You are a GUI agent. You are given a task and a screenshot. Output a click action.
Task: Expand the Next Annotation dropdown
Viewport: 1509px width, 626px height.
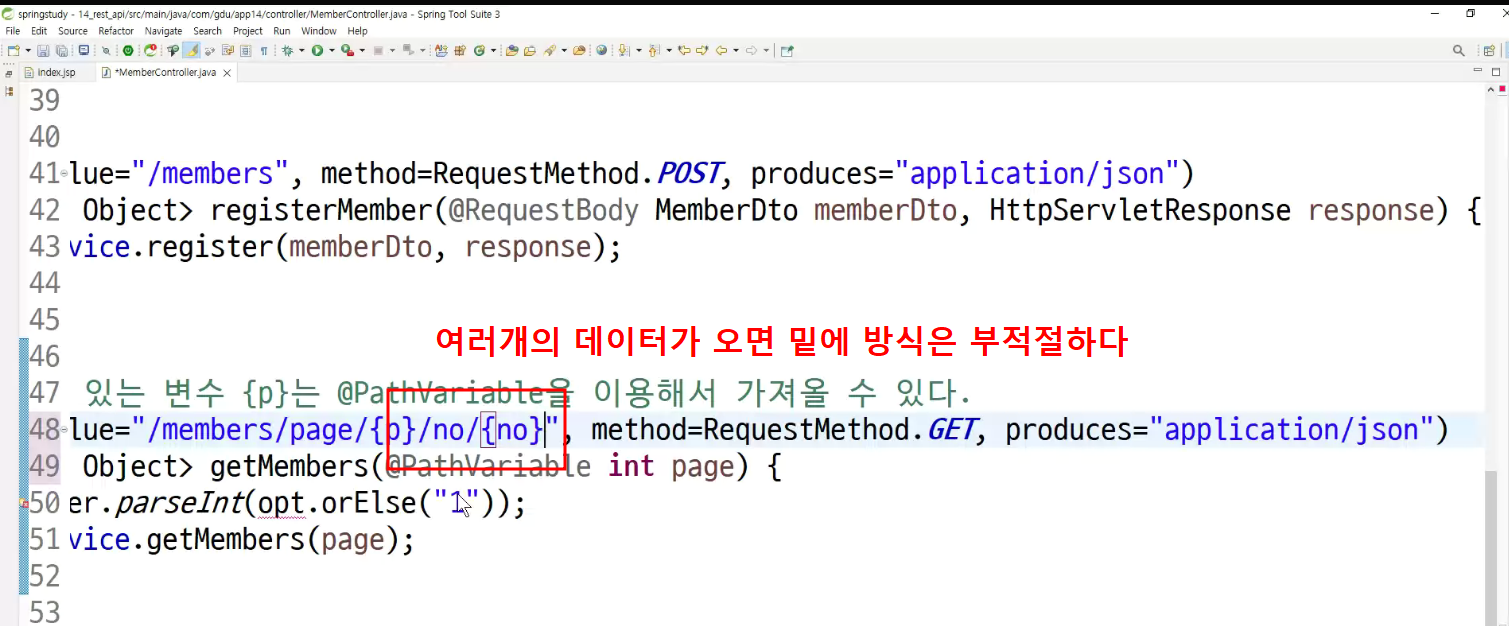click(638, 50)
